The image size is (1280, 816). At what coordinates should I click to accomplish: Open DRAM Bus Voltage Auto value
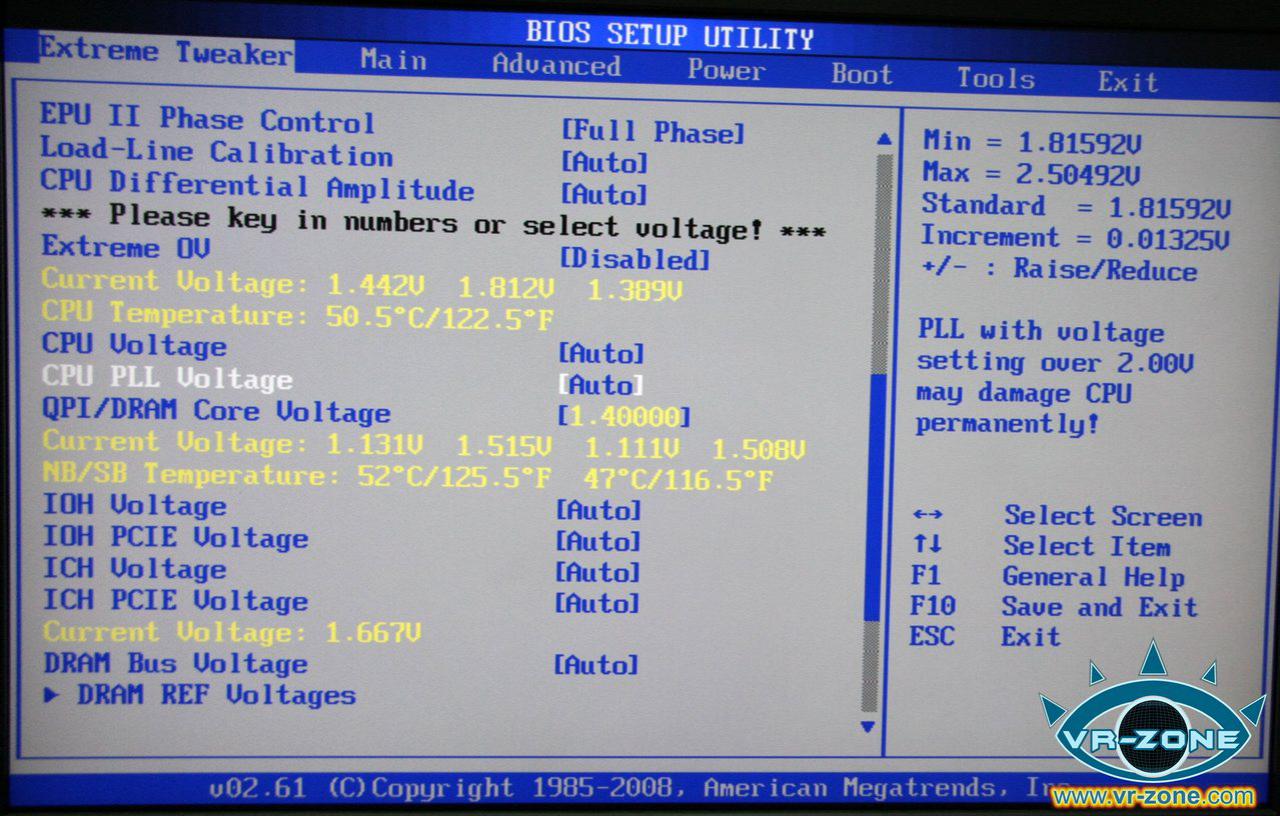coord(596,665)
